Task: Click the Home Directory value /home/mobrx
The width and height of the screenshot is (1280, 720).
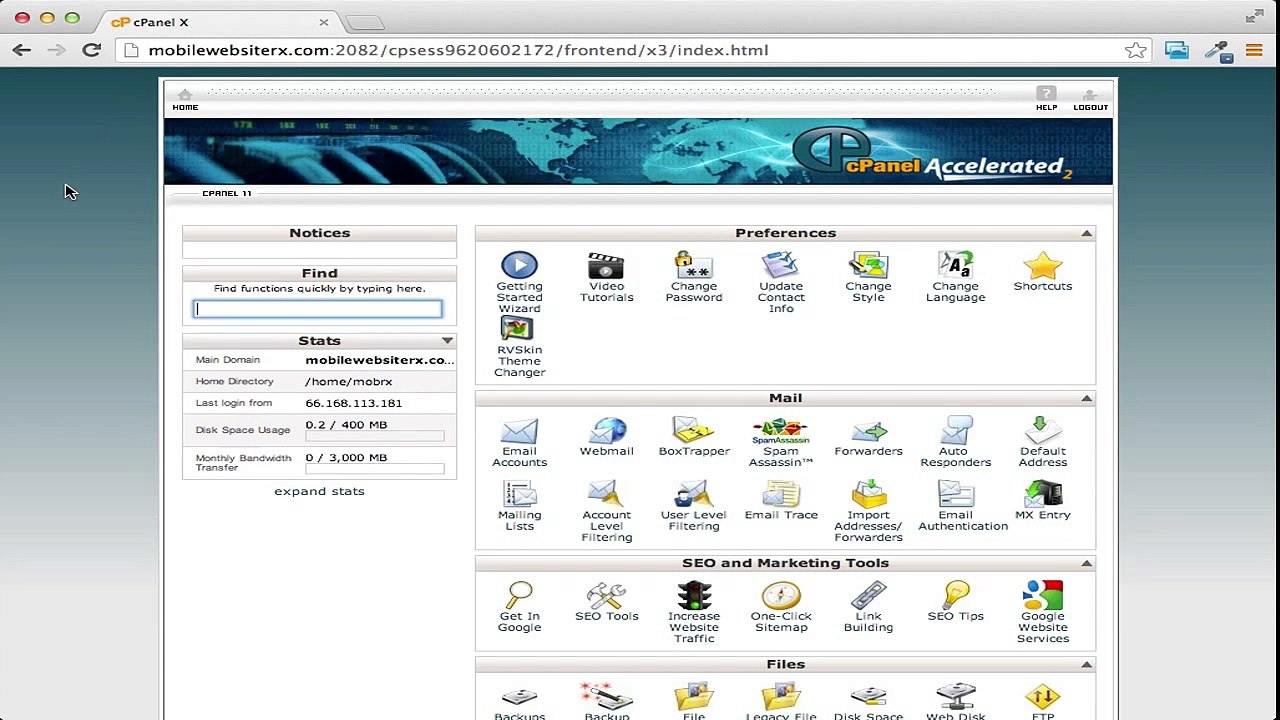Action: (348, 381)
